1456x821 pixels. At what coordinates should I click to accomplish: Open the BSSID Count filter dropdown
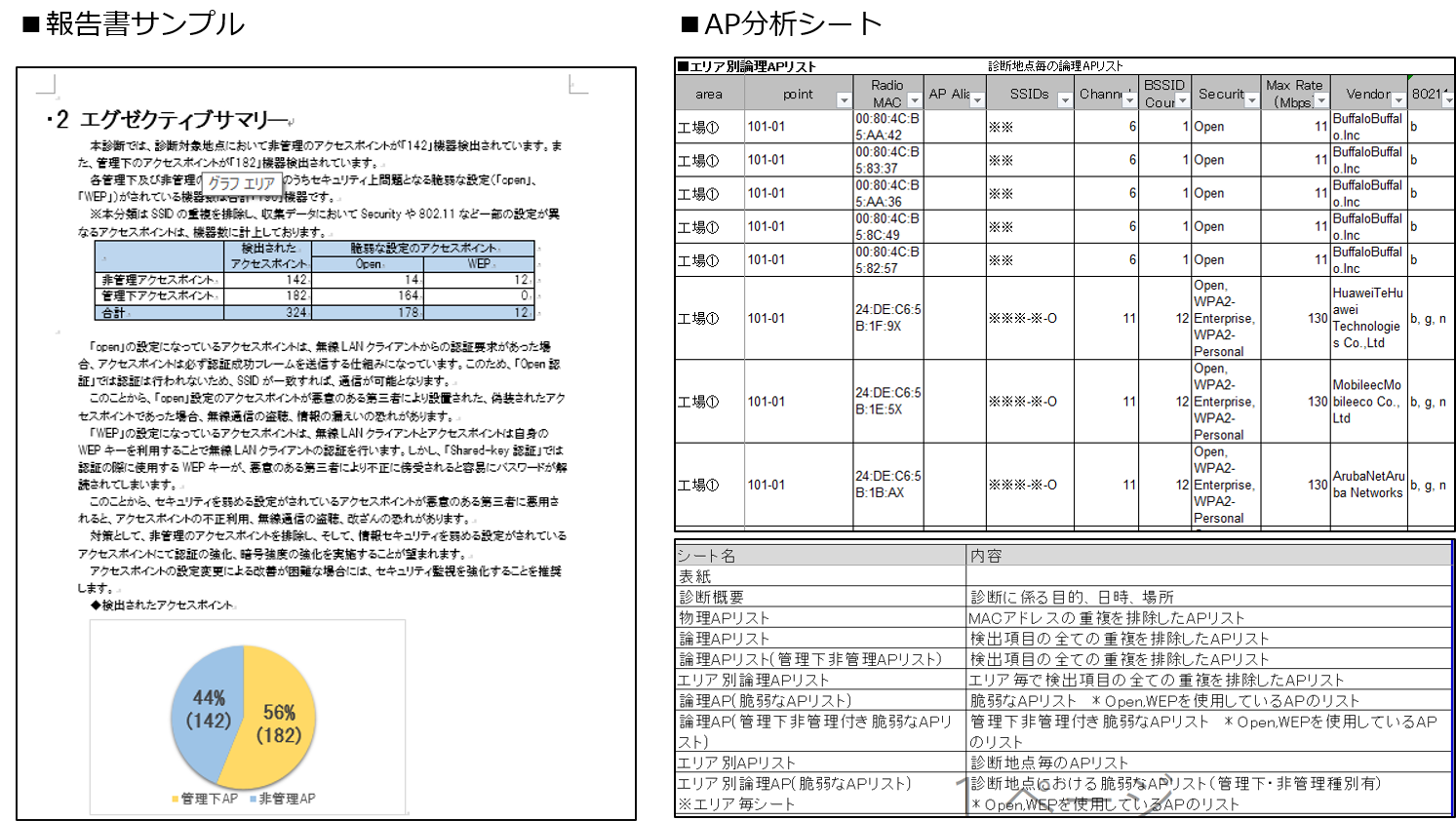1182,100
